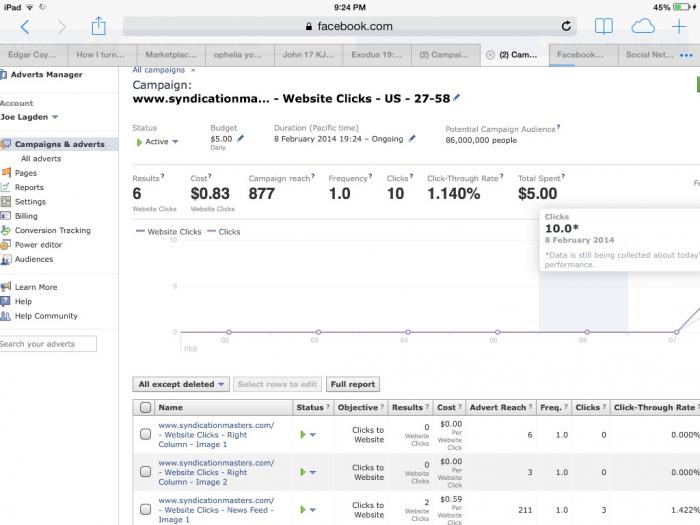700x525 pixels.
Task: Click the Power editor icon
Action: [6, 245]
